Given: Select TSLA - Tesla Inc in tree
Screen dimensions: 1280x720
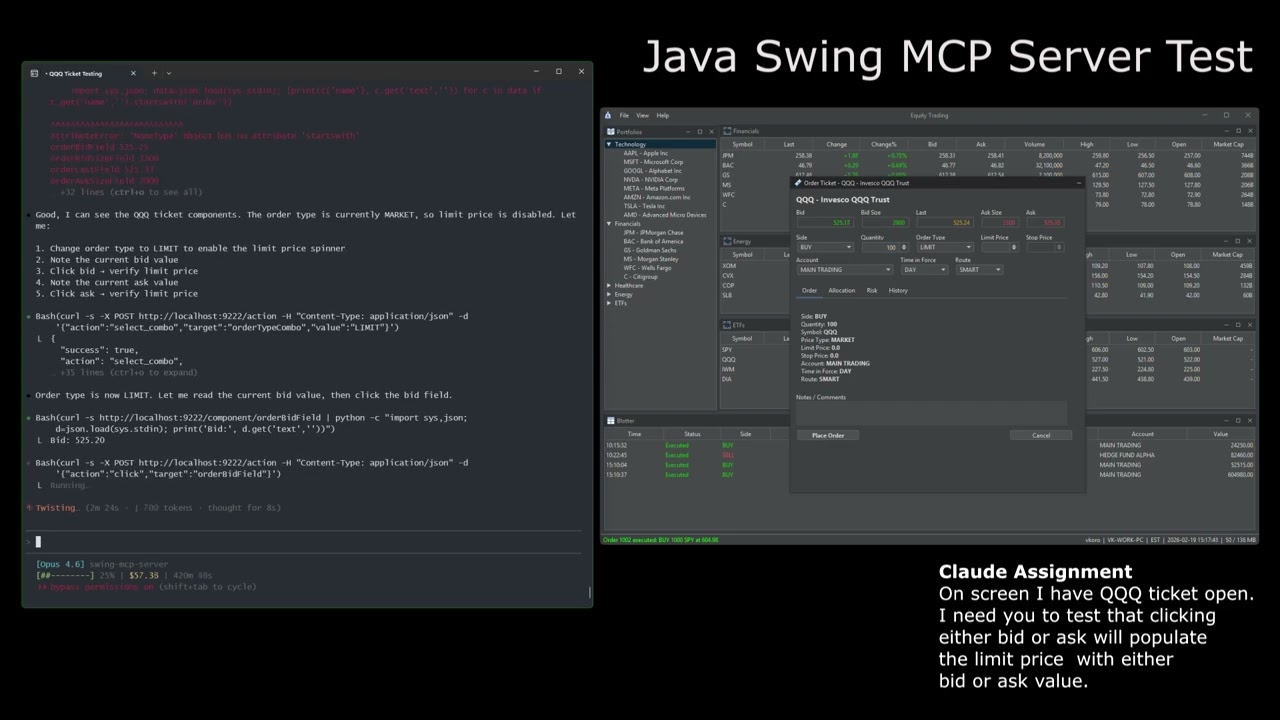Looking at the screenshot, I should 644,206.
